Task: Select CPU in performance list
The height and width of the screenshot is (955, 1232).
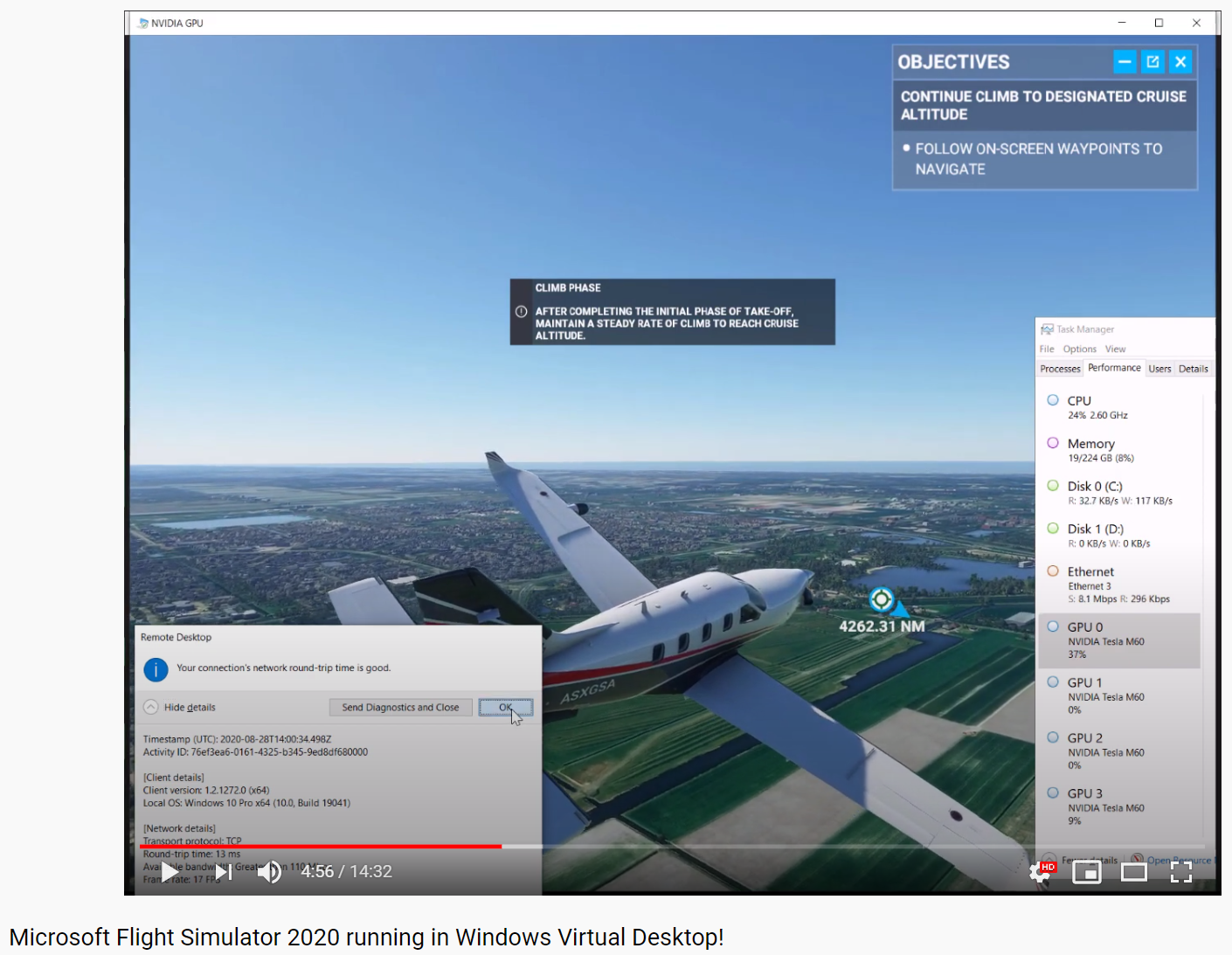Action: 1118,407
